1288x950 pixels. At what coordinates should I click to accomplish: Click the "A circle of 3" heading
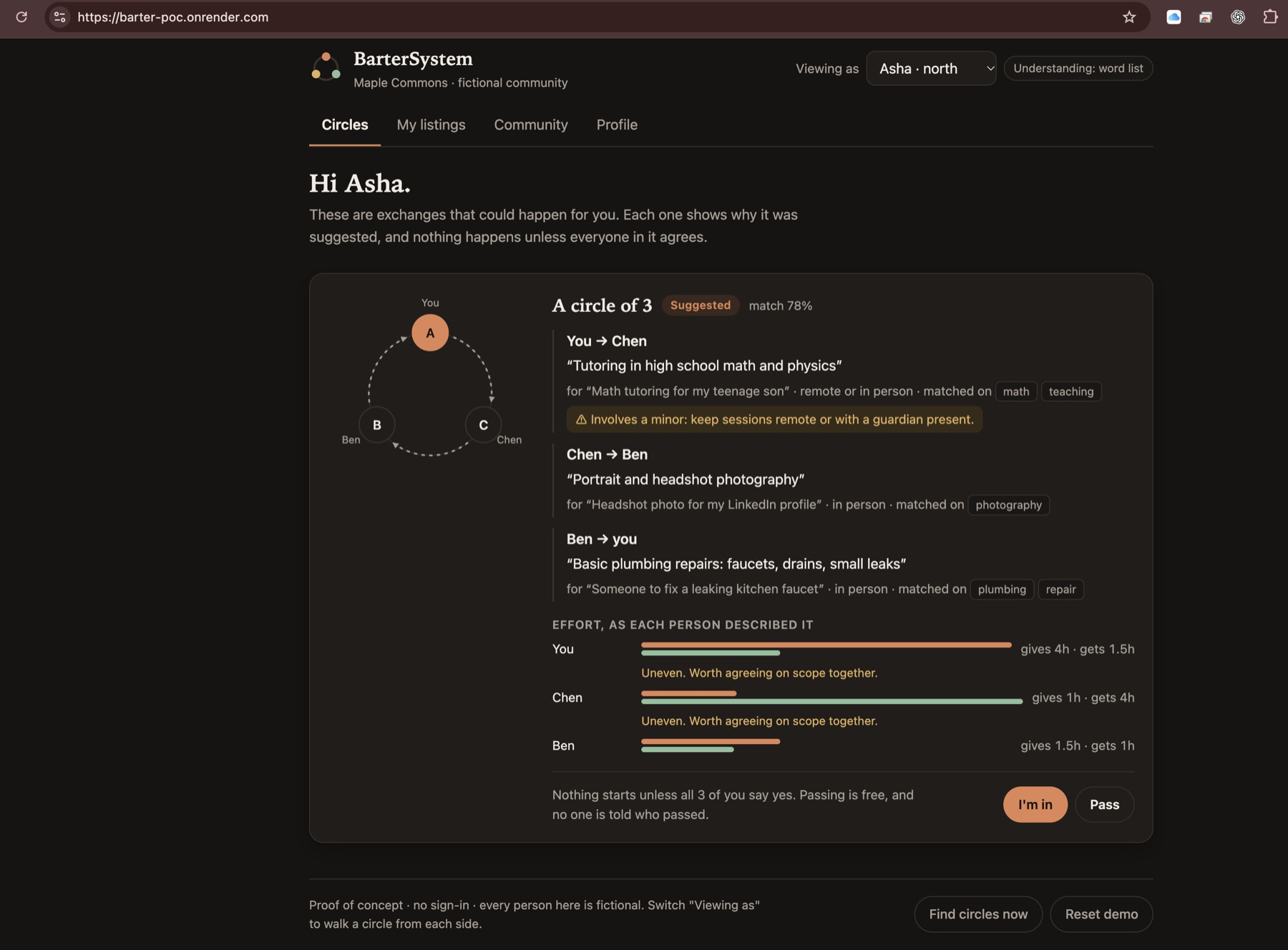[602, 305]
